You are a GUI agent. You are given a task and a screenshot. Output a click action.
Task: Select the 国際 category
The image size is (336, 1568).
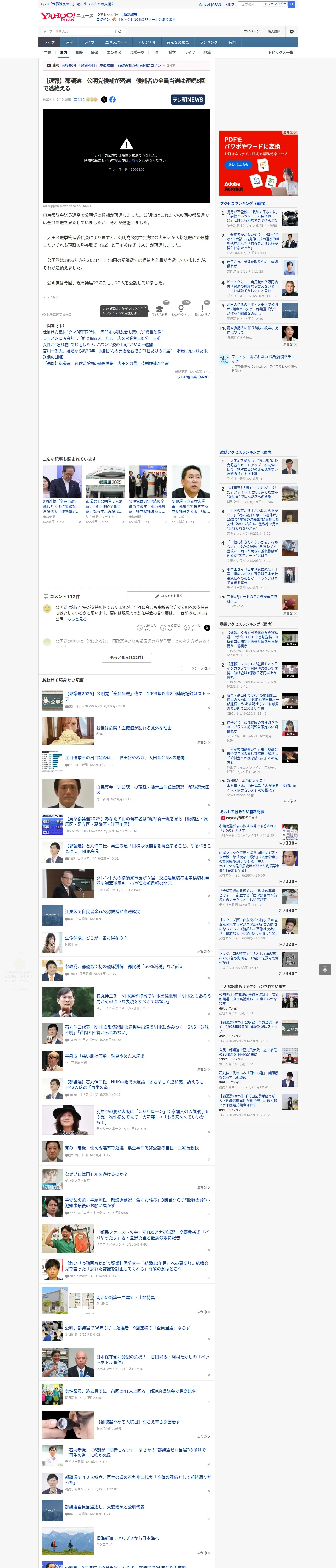tap(79, 52)
